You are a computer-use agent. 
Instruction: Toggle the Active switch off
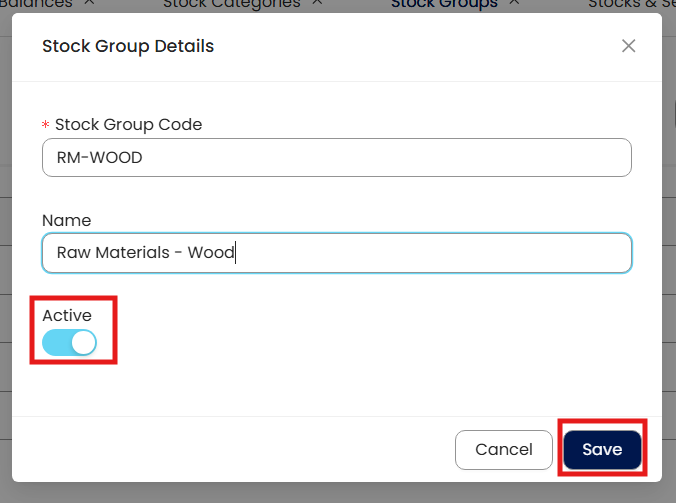(69, 343)
